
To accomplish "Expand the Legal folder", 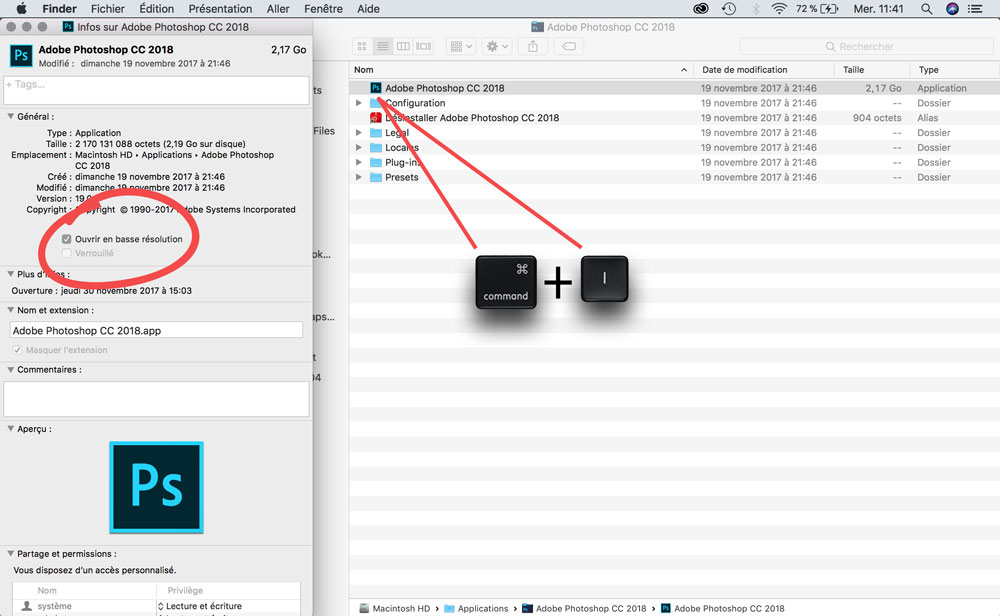I will 359,133.
